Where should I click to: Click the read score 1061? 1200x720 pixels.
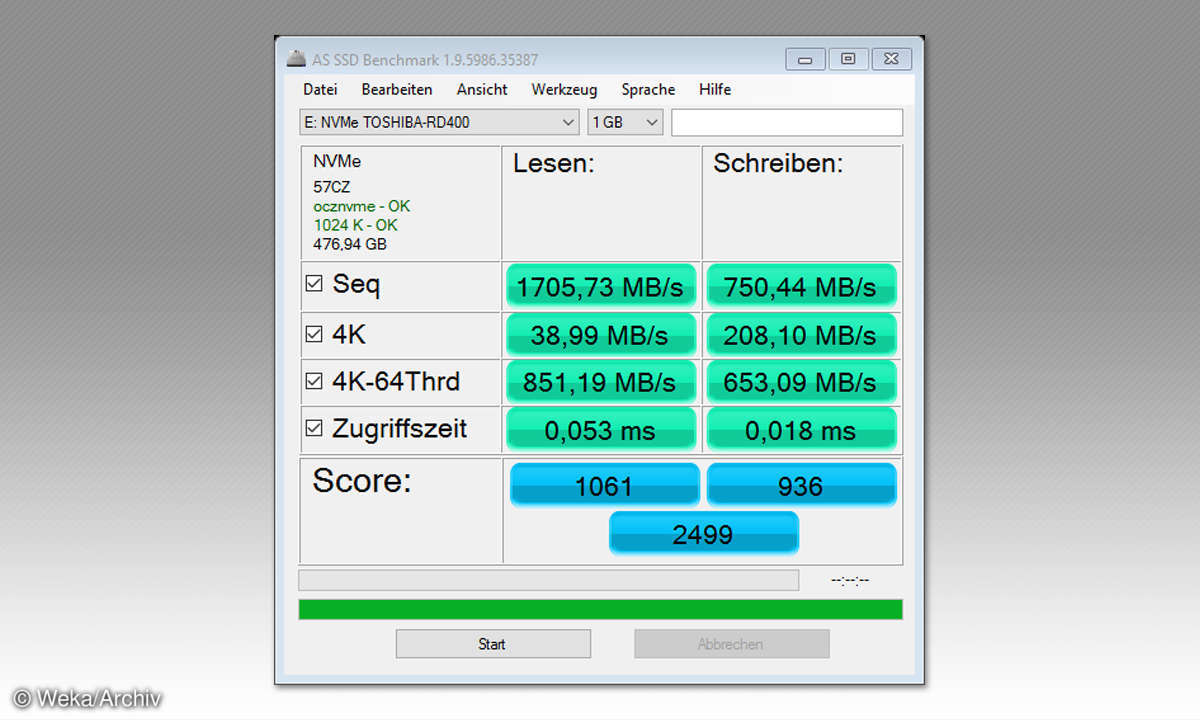604,485
